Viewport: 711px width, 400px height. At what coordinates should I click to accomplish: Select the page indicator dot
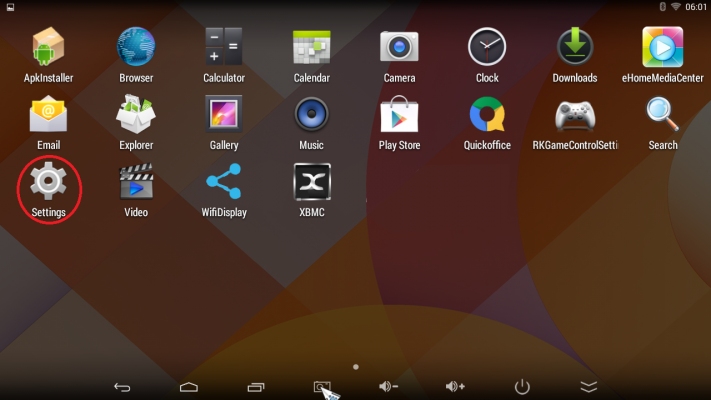[356, 367]
